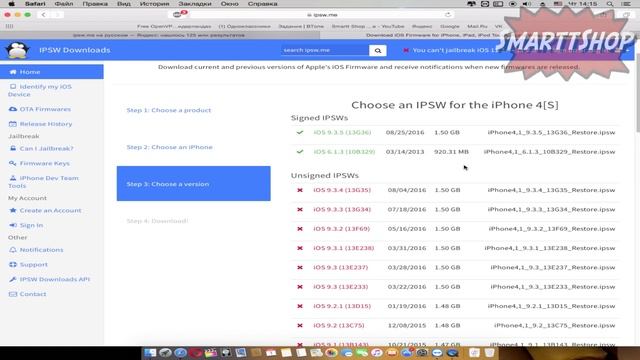Click Google bookmark in favorites bar
Screen dimensions: 640x360
point(449,26)
